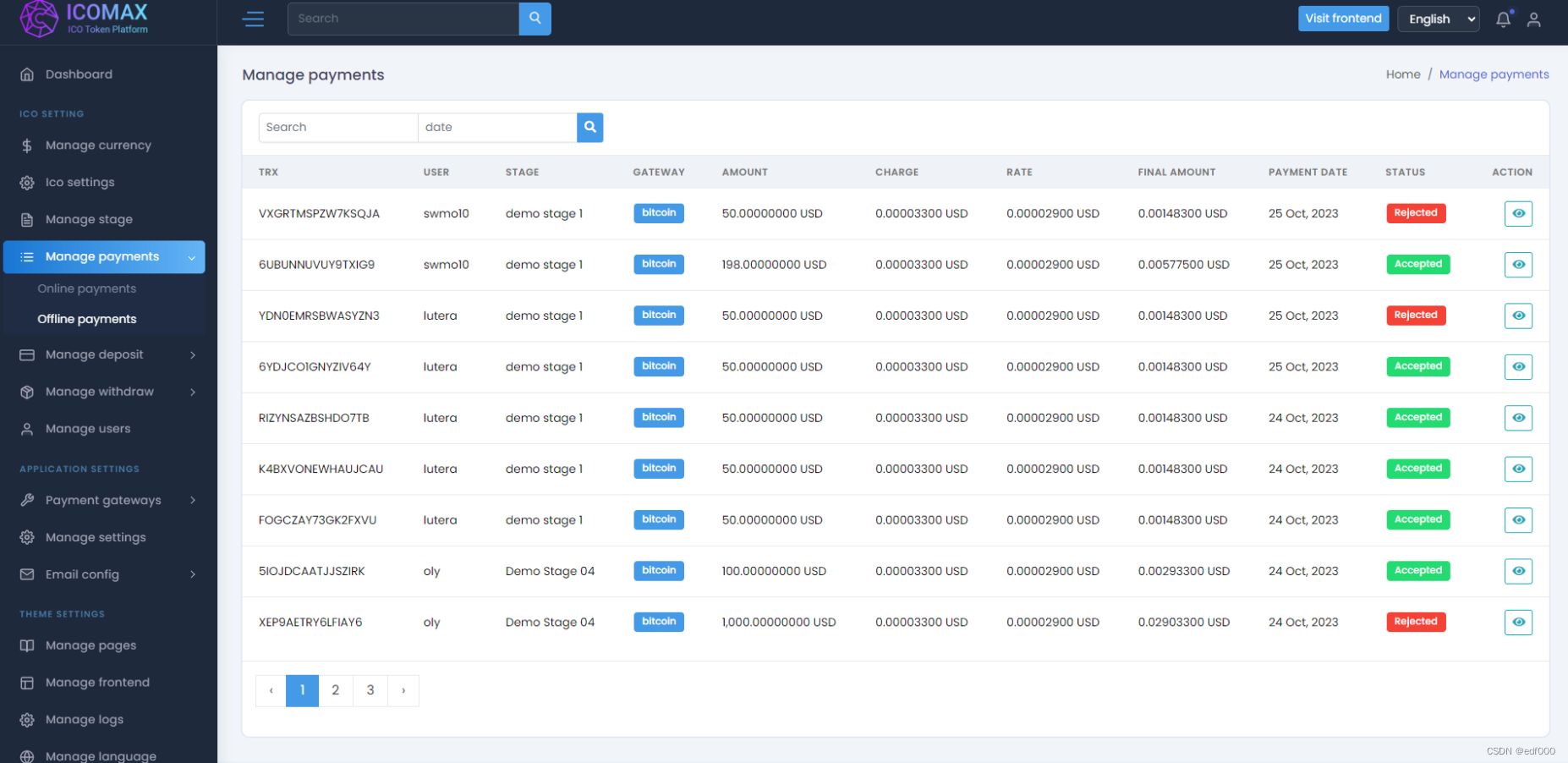The height and width of the screenshot is (763, 1568).
Task: Open the user profile icon
Action: pos(1533,19)
